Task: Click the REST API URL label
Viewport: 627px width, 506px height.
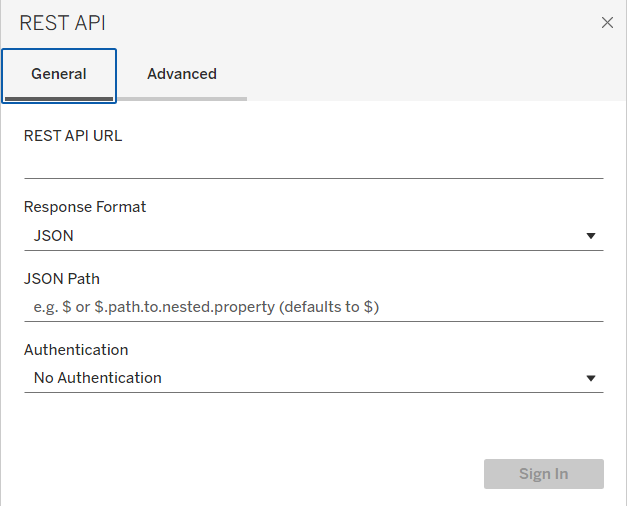Action: click(73, 135)
